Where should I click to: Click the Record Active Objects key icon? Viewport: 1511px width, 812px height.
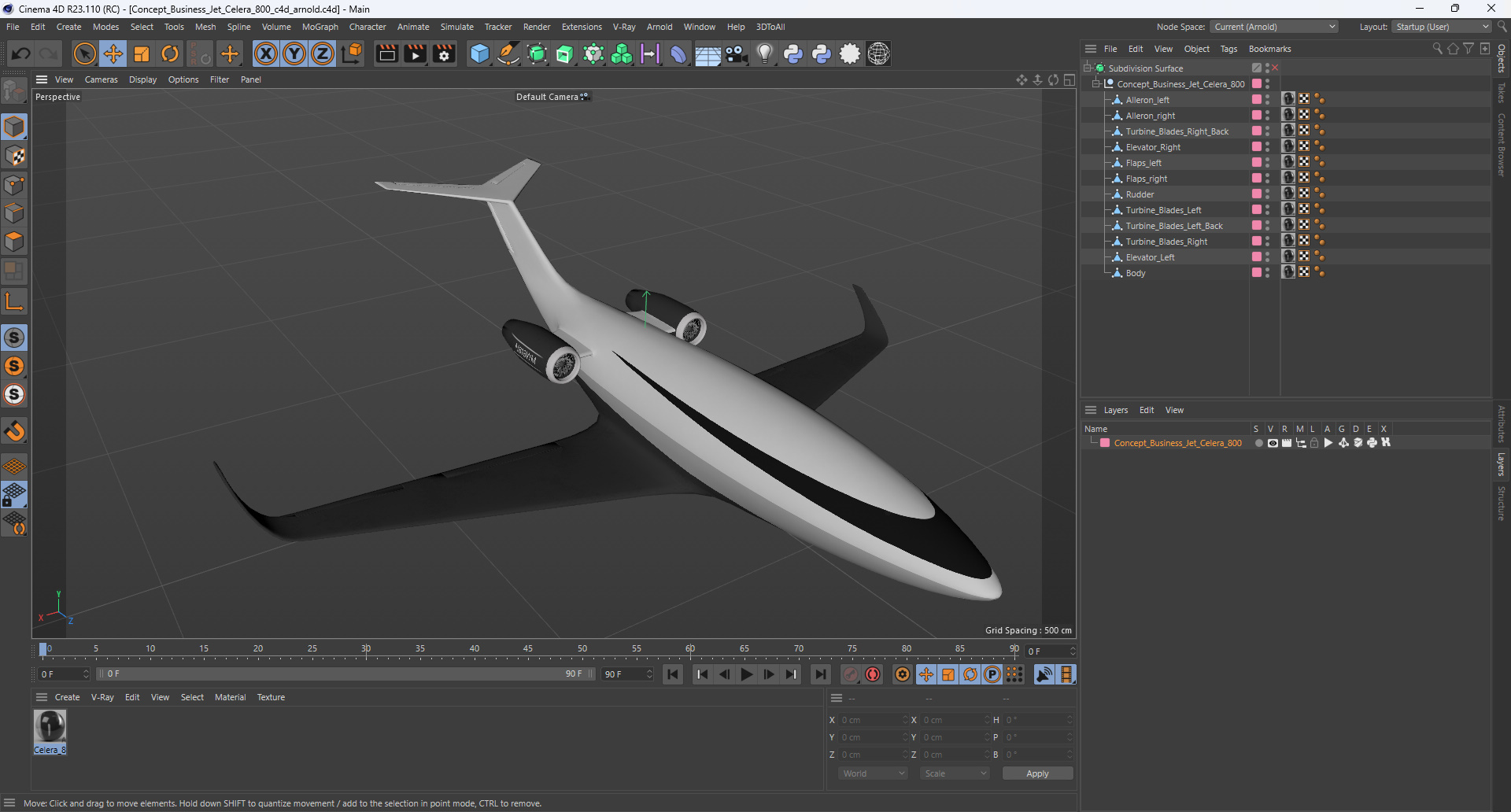tap(851, 674)
